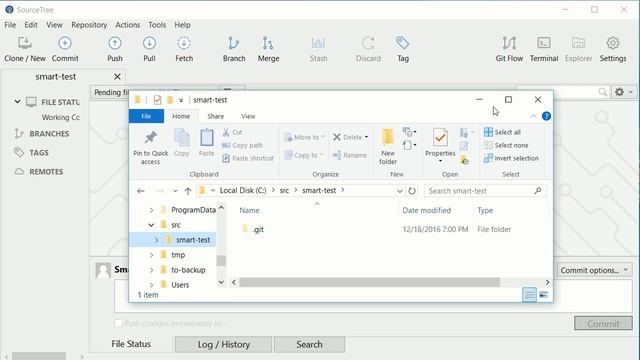
Task: Open the SourceTree Tools menu
Action: (x=157, y=25)
